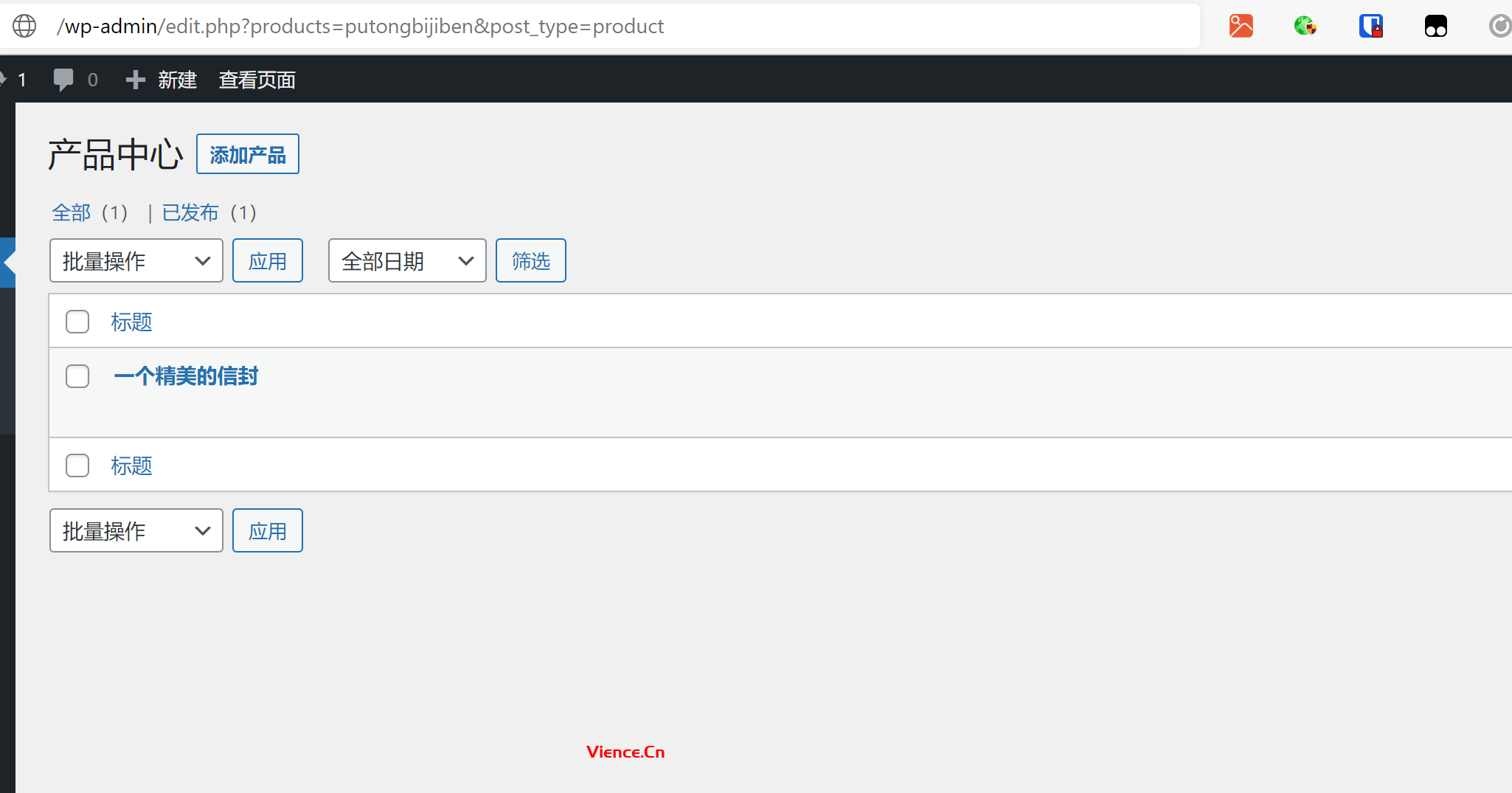This screenshot has height=793, width=1512.
Task: Expand the 全部日期 date filter dropdown
Action: [x=407, y=260]
